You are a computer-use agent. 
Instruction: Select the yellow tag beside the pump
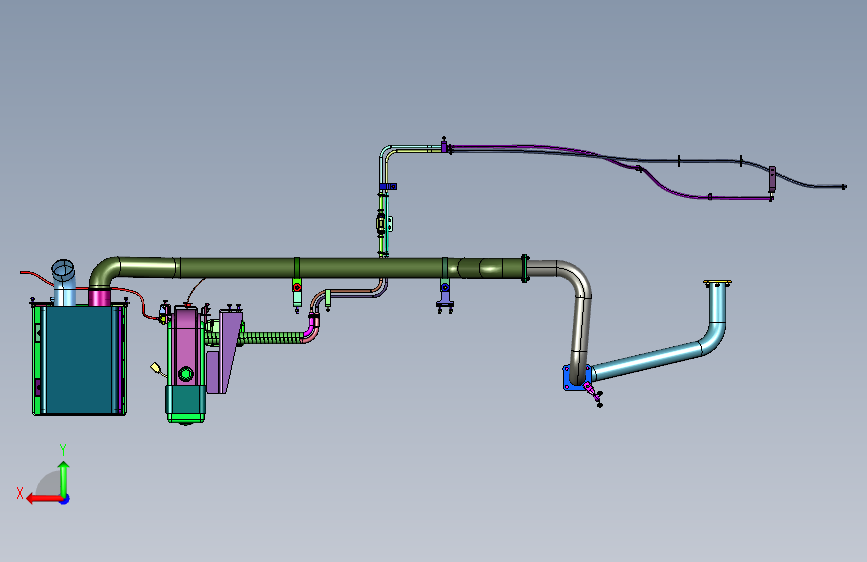click(155, 367)
